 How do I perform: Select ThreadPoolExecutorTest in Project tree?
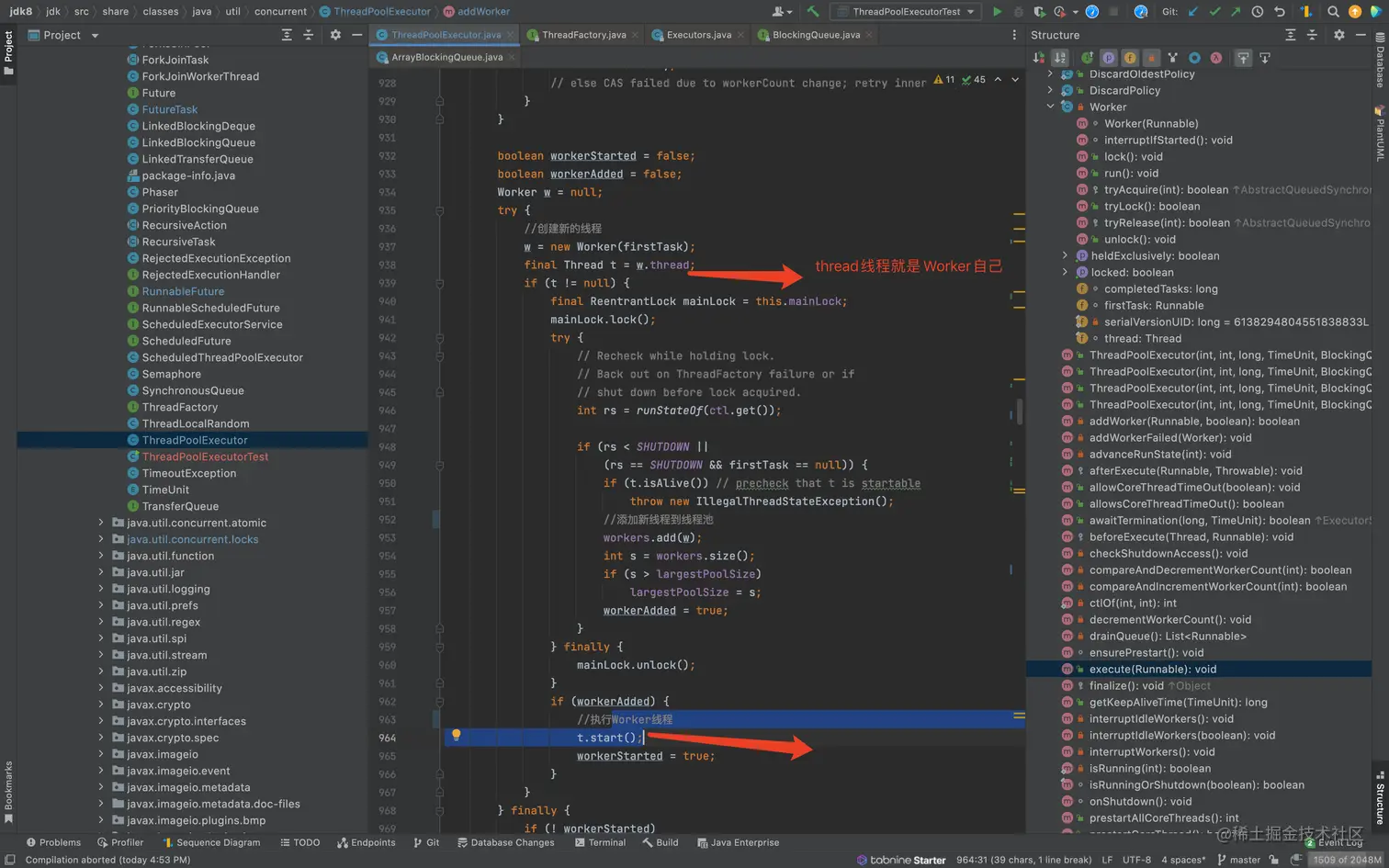[x=205, y=457]
